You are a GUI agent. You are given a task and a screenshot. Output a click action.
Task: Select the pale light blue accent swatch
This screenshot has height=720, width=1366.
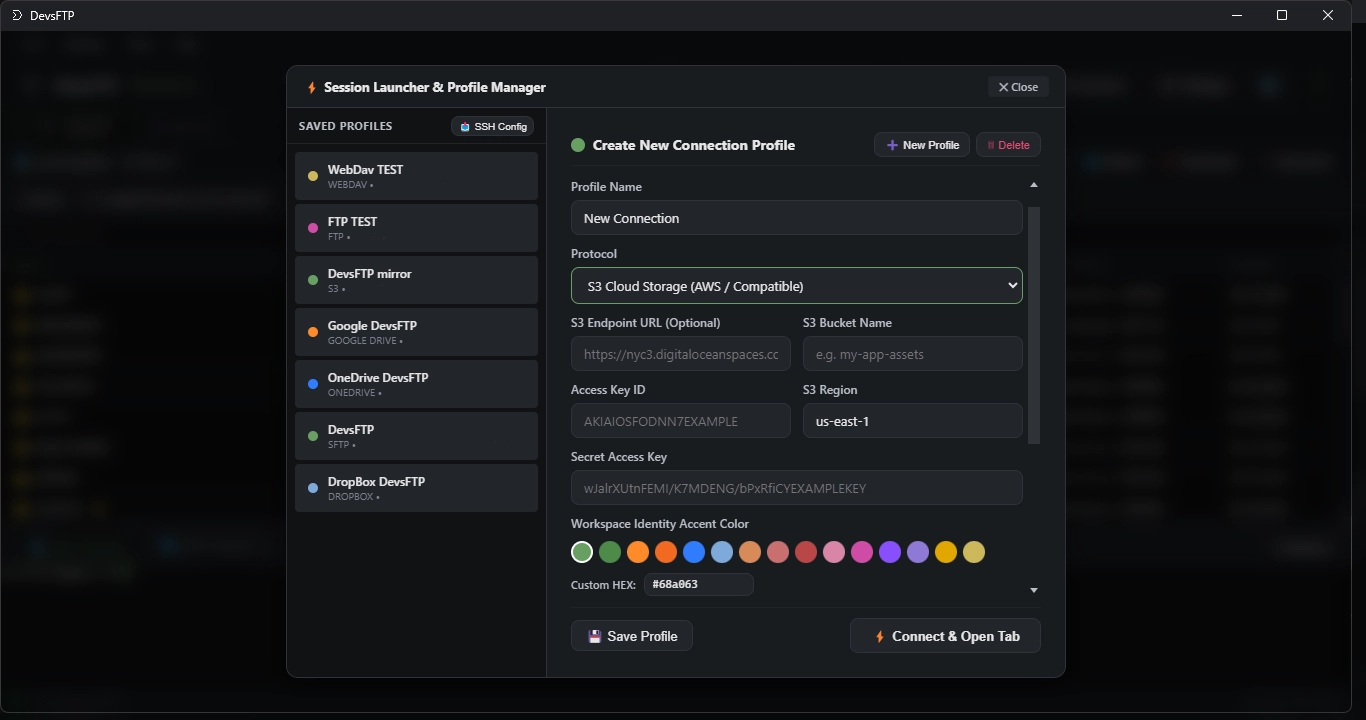[722, 552]
